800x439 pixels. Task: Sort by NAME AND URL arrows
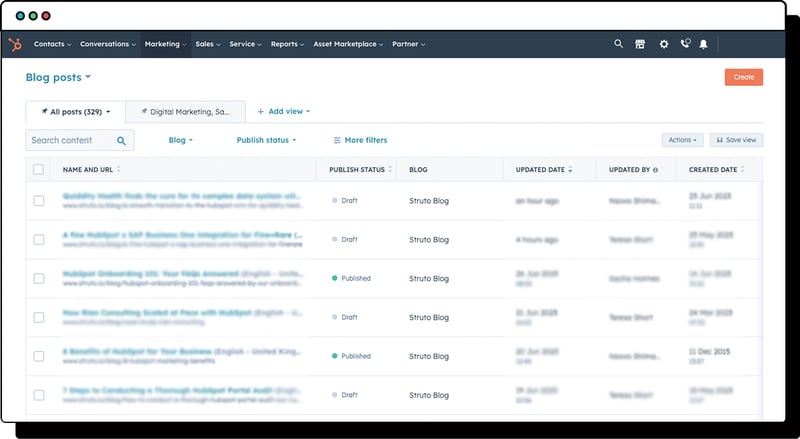119,169
